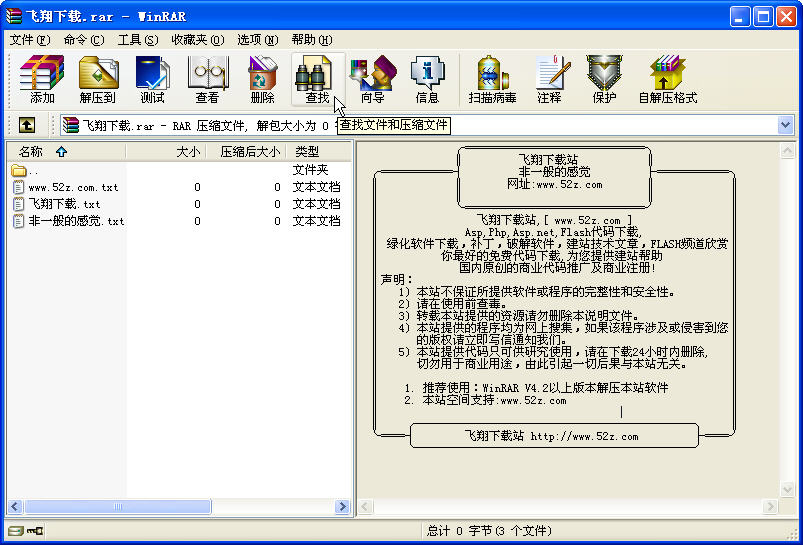Select the 飞翔下载.txt file
The image size is (803, 545).
point(64,204)
